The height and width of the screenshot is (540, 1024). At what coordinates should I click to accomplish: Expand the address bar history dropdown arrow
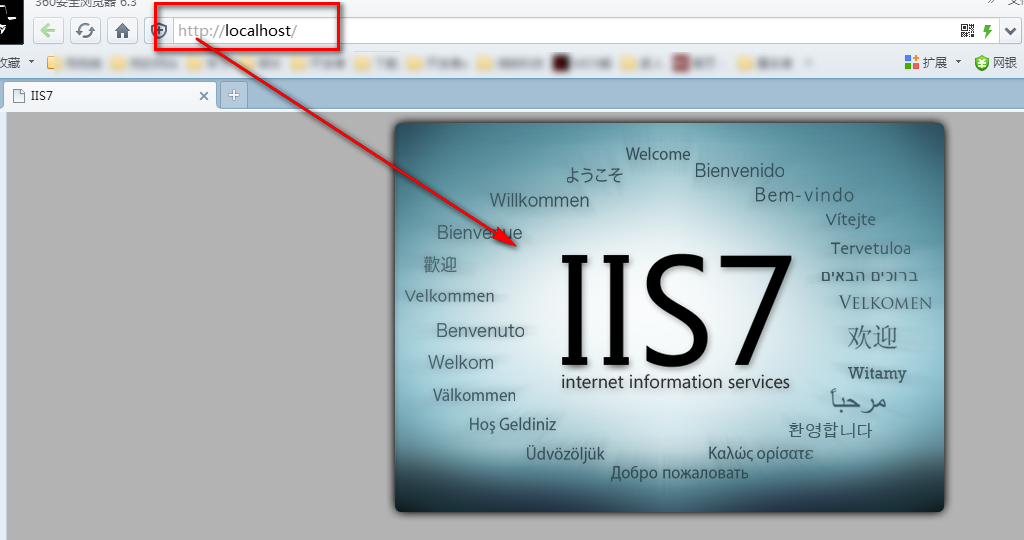tap(1010, 31)
